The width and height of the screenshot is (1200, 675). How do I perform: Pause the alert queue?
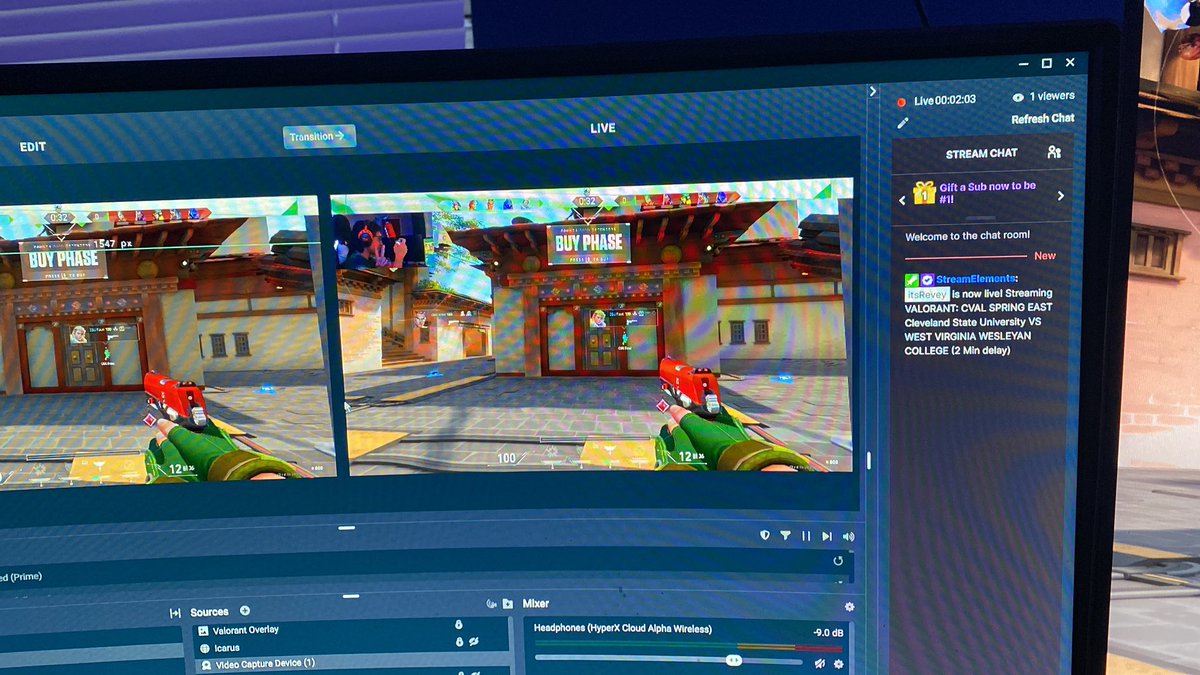(x=806, y=536)
